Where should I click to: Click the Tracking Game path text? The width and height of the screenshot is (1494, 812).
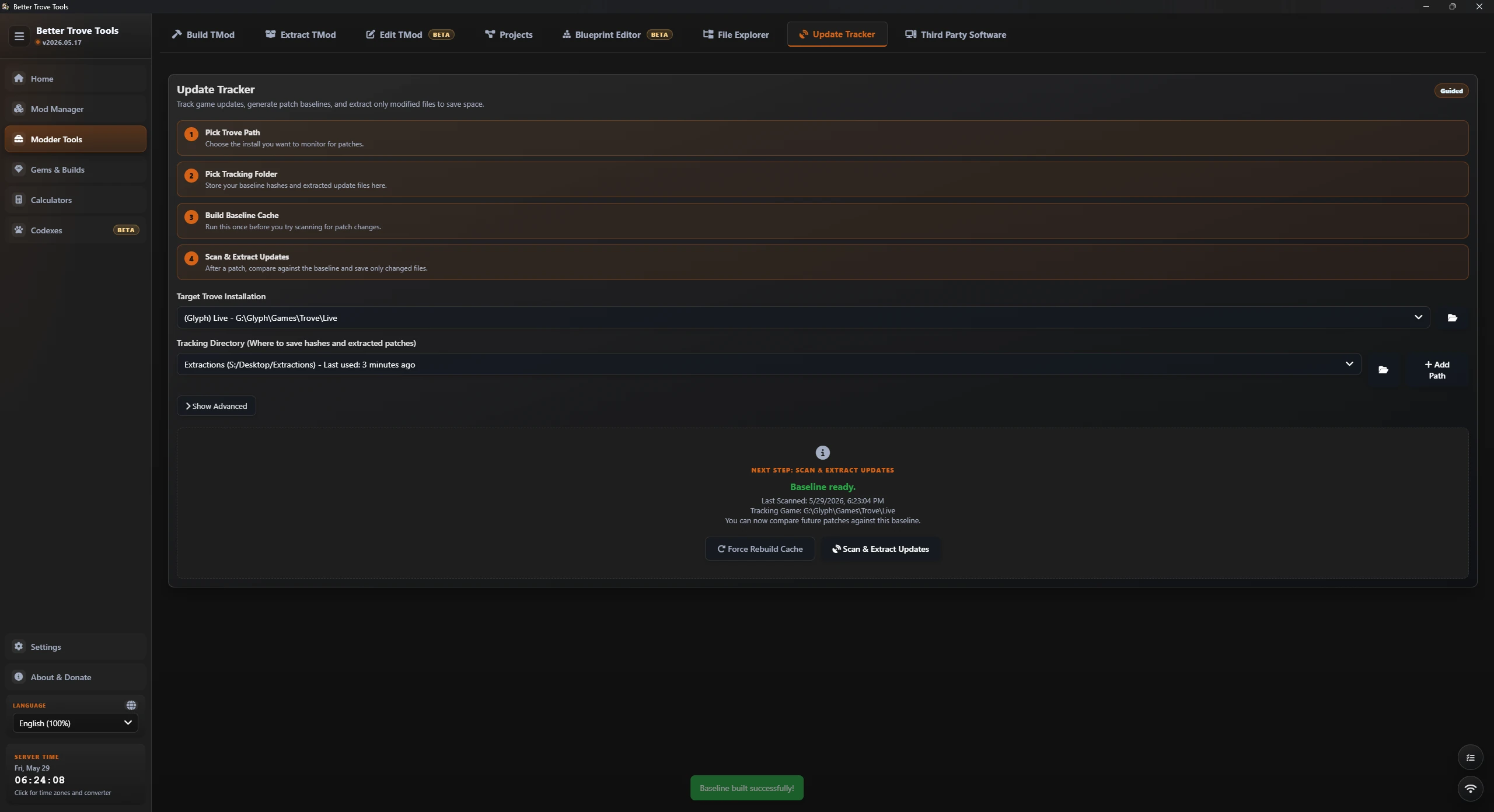822,511
